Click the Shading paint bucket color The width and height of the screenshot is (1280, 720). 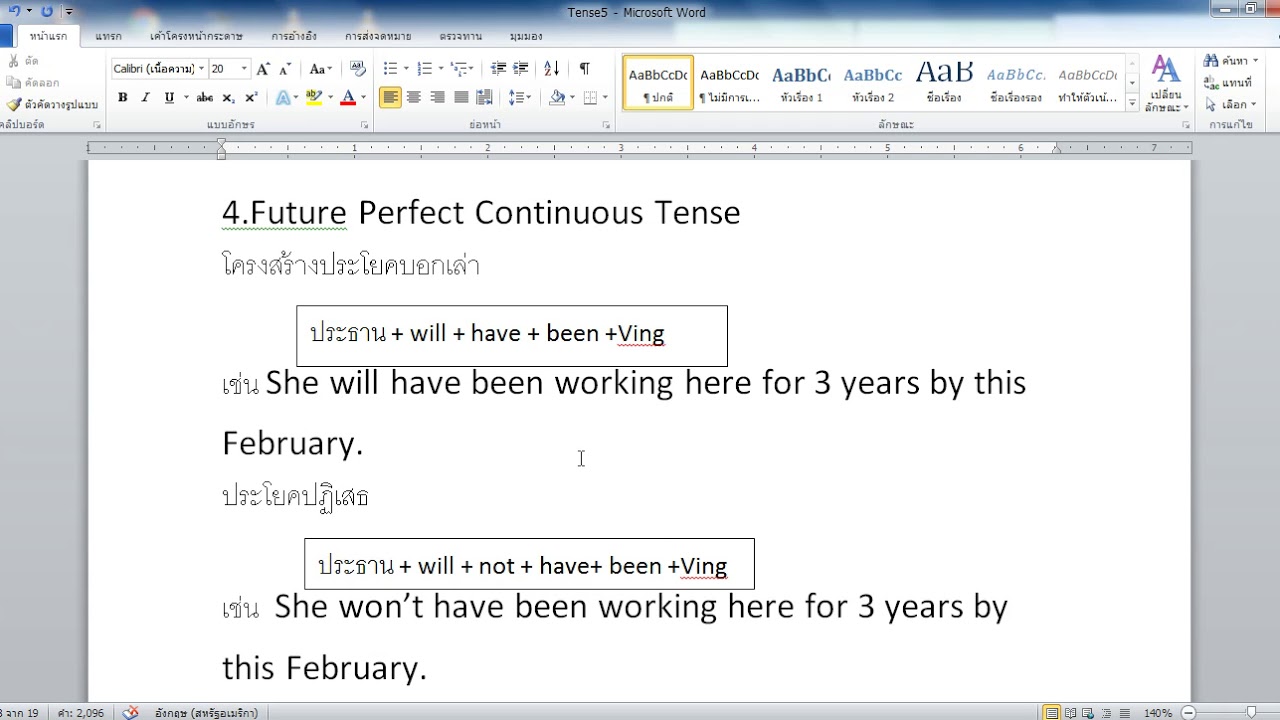[557, 97]
